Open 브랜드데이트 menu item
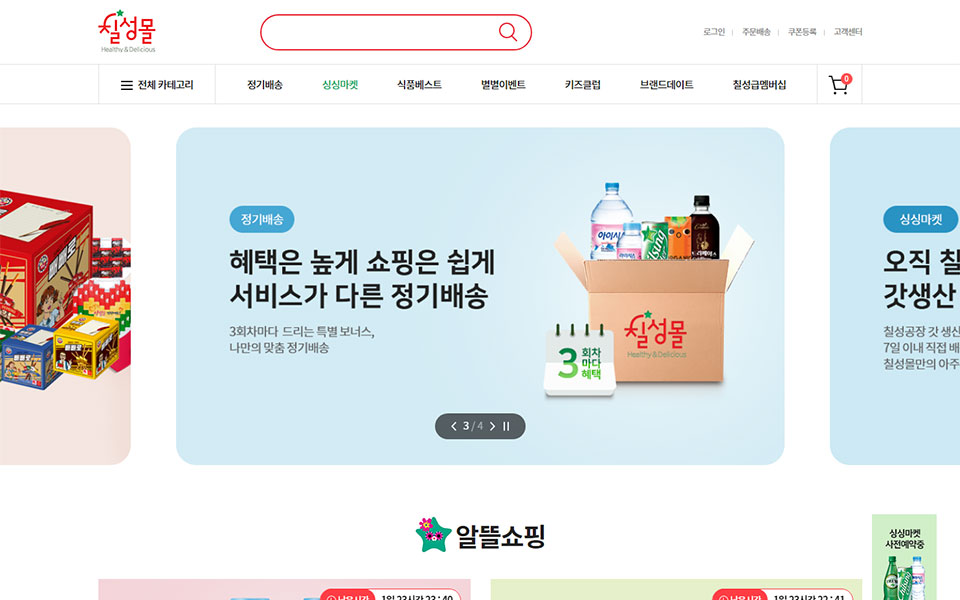This screenshot has height=600, width=960. coord(666,84)
